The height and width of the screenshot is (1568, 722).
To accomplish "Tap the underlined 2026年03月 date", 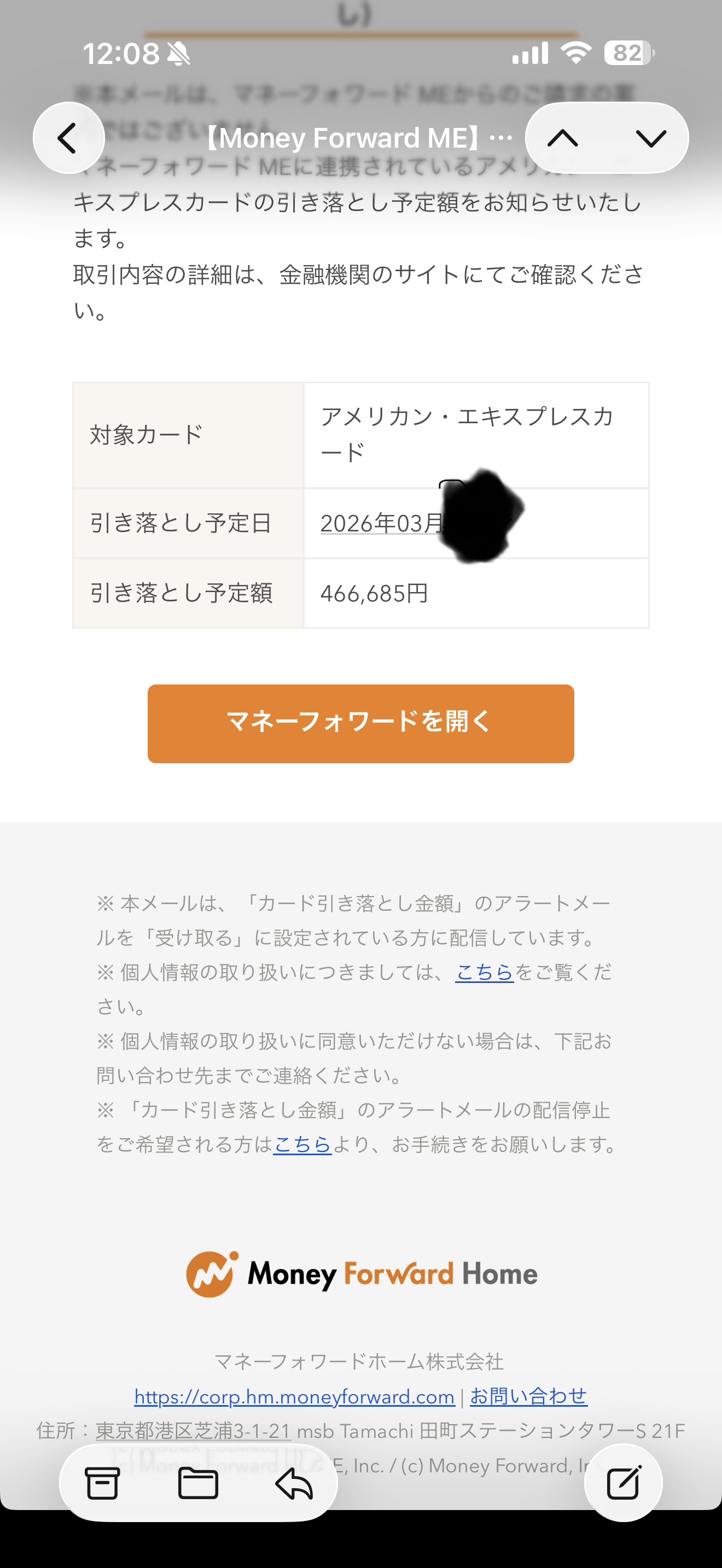I will pyautogui.click(x=382, y=523).
